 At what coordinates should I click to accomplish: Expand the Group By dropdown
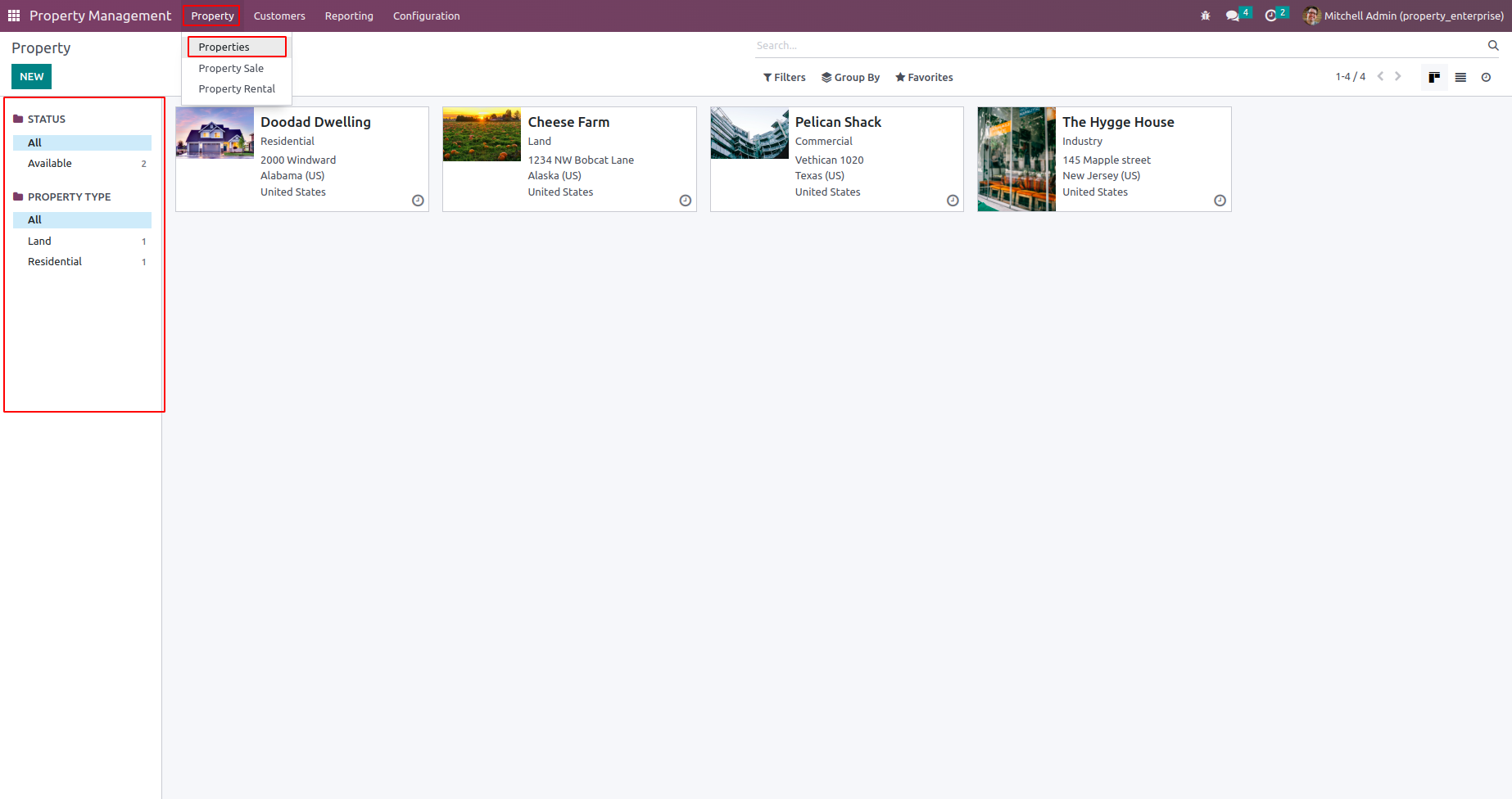point(850,77)
